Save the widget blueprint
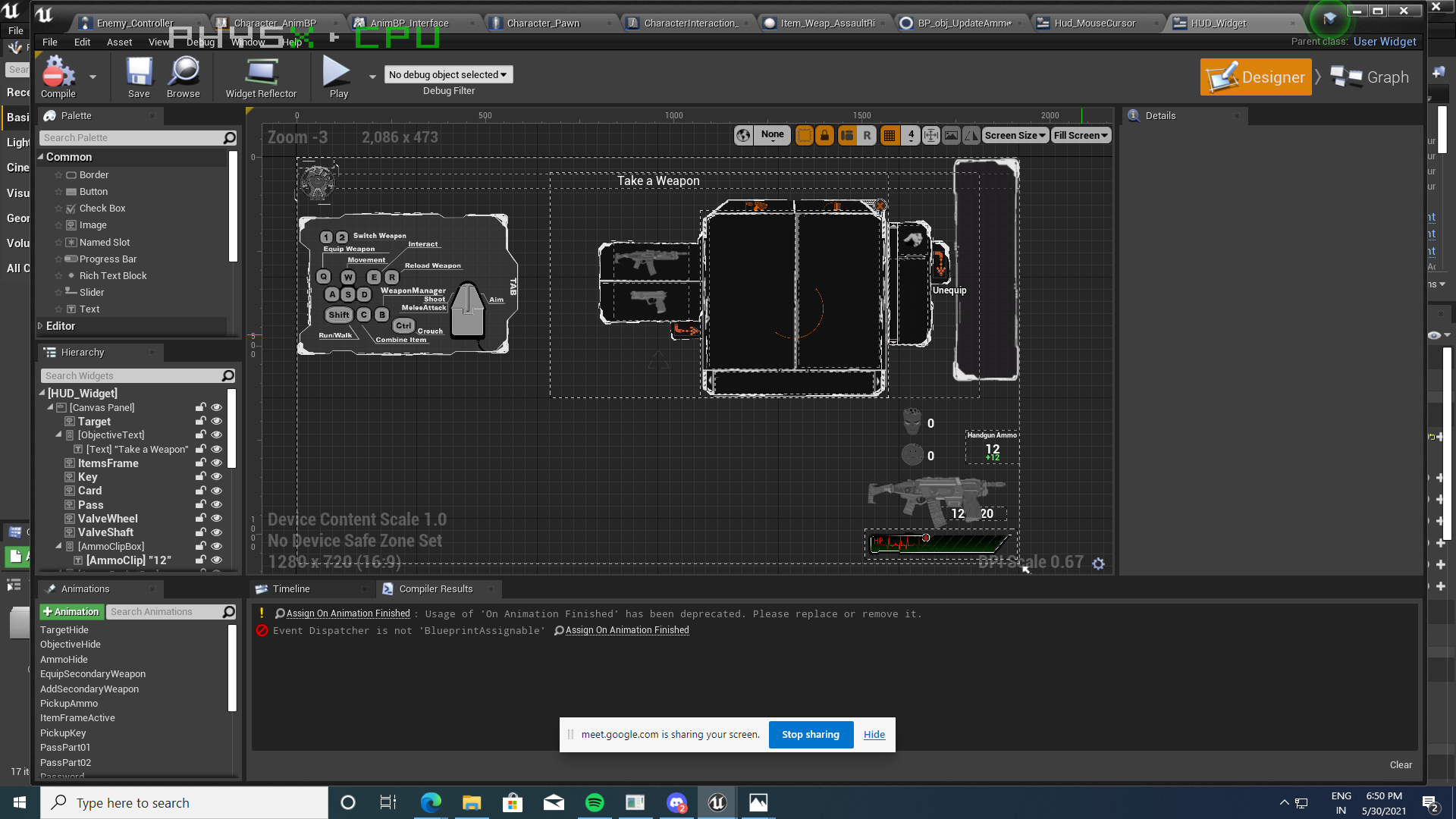Screen dimensions: 1456x819 139,74
